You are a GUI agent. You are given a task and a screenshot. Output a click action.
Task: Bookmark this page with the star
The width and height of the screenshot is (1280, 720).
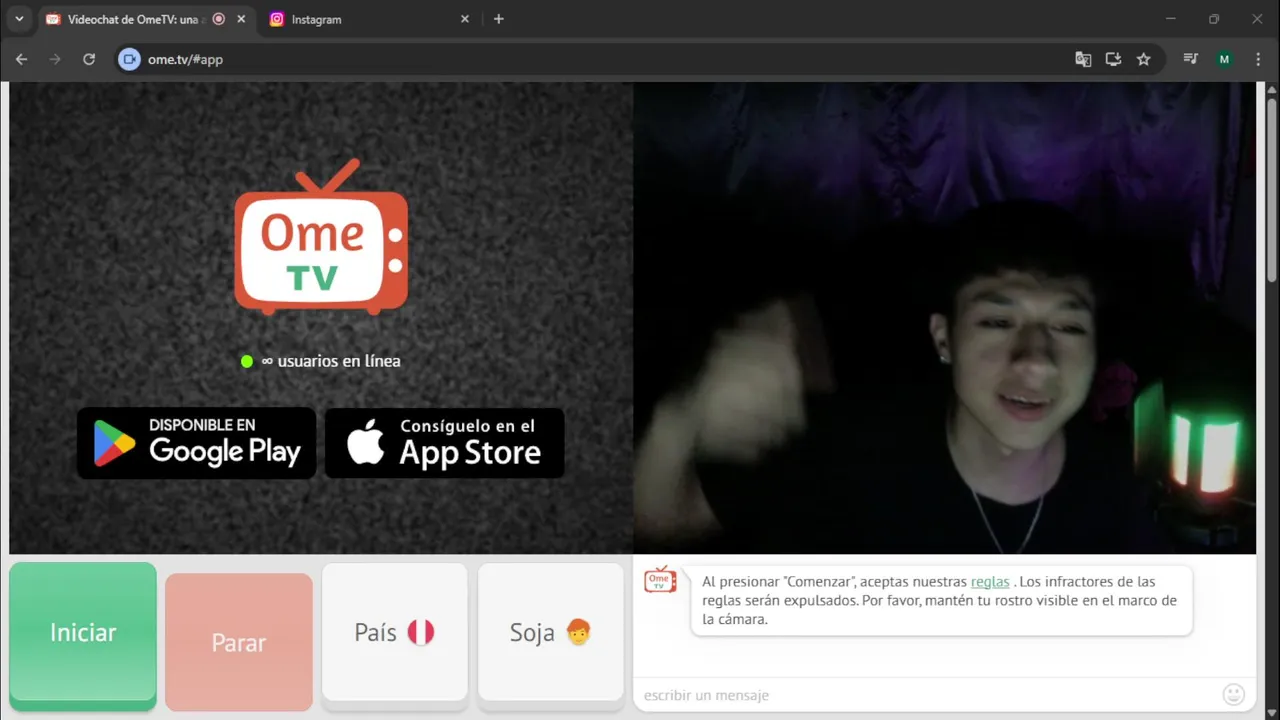1143,59
